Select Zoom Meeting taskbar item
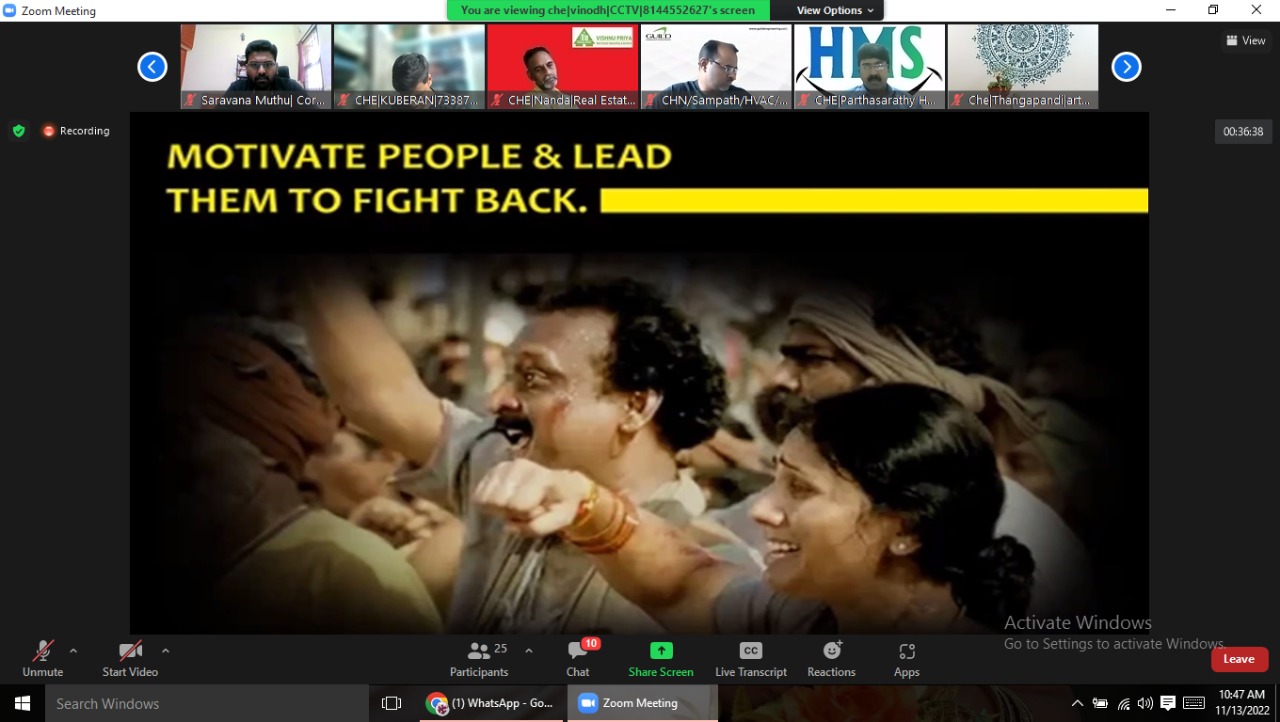Image resolution: width=1280 pixels, height=722 pixels. [x=641, y=703]
